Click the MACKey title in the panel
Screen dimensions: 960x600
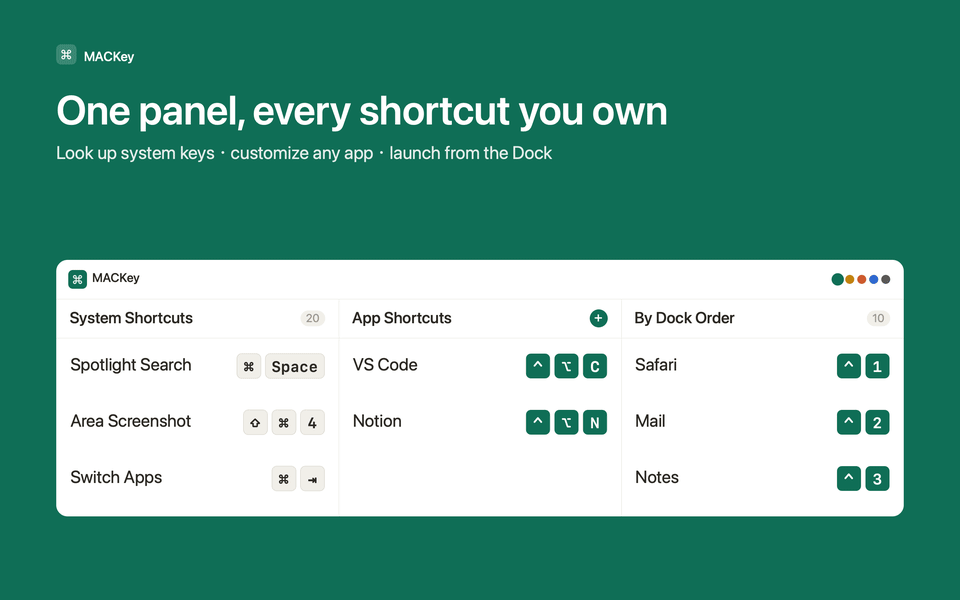pos(116,279)
